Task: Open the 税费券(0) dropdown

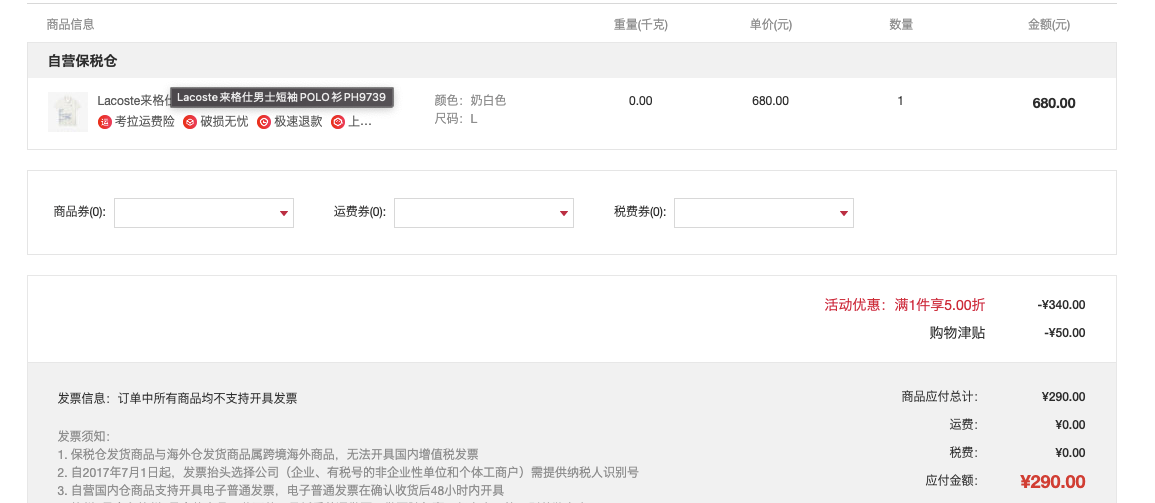Action: point(764,213)
